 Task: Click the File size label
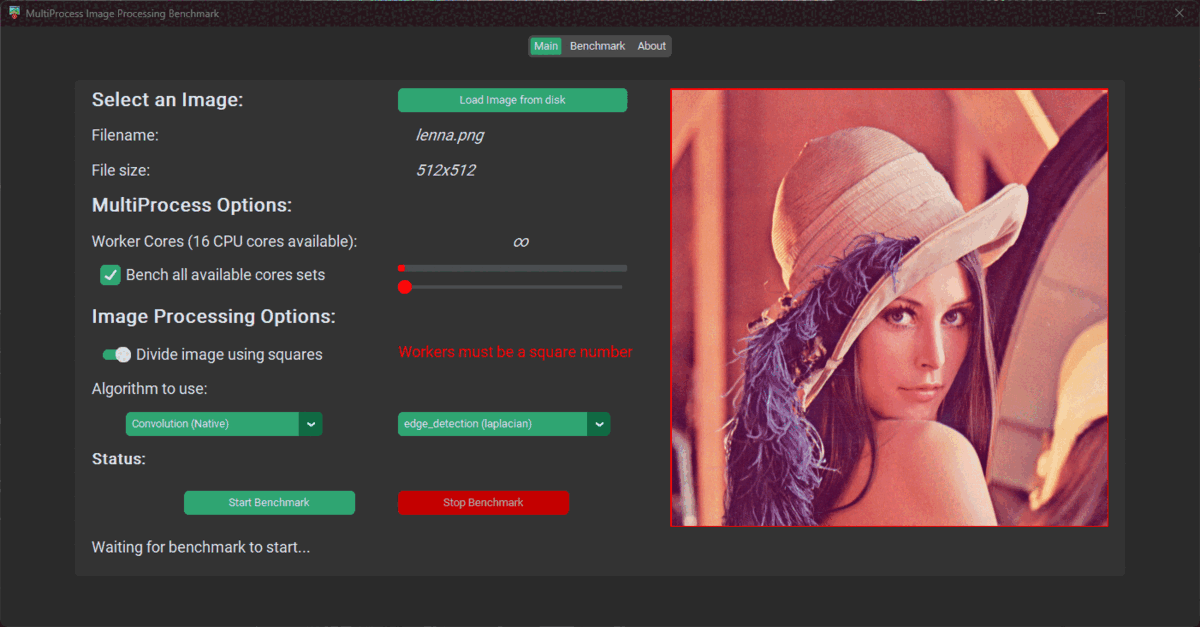pos(121,170)
